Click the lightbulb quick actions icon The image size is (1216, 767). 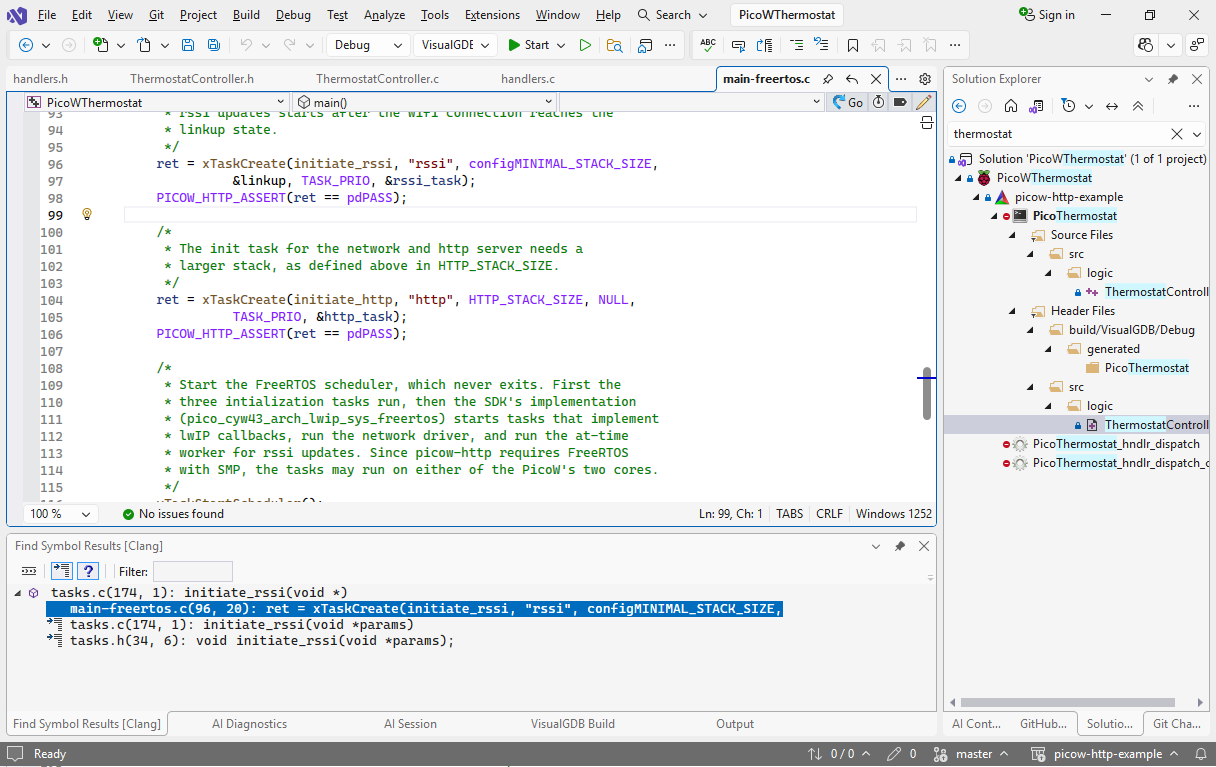[87, 215]
